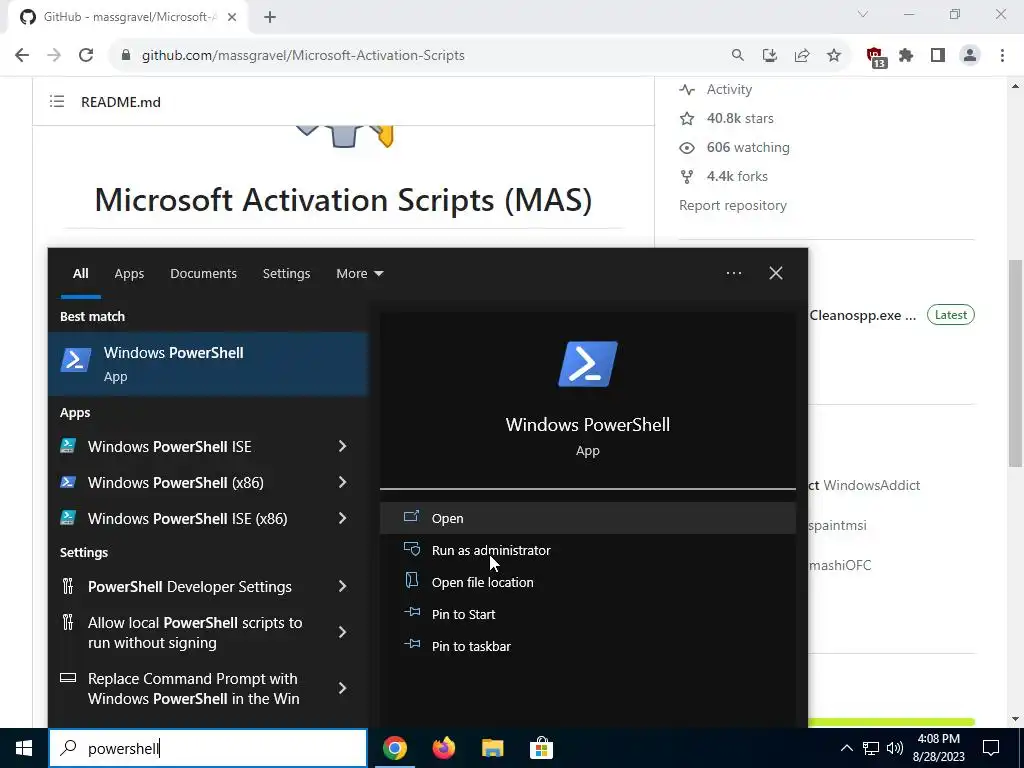
Task: Expand Replace Command Prompt setting arrow
Action: (342, 688)
